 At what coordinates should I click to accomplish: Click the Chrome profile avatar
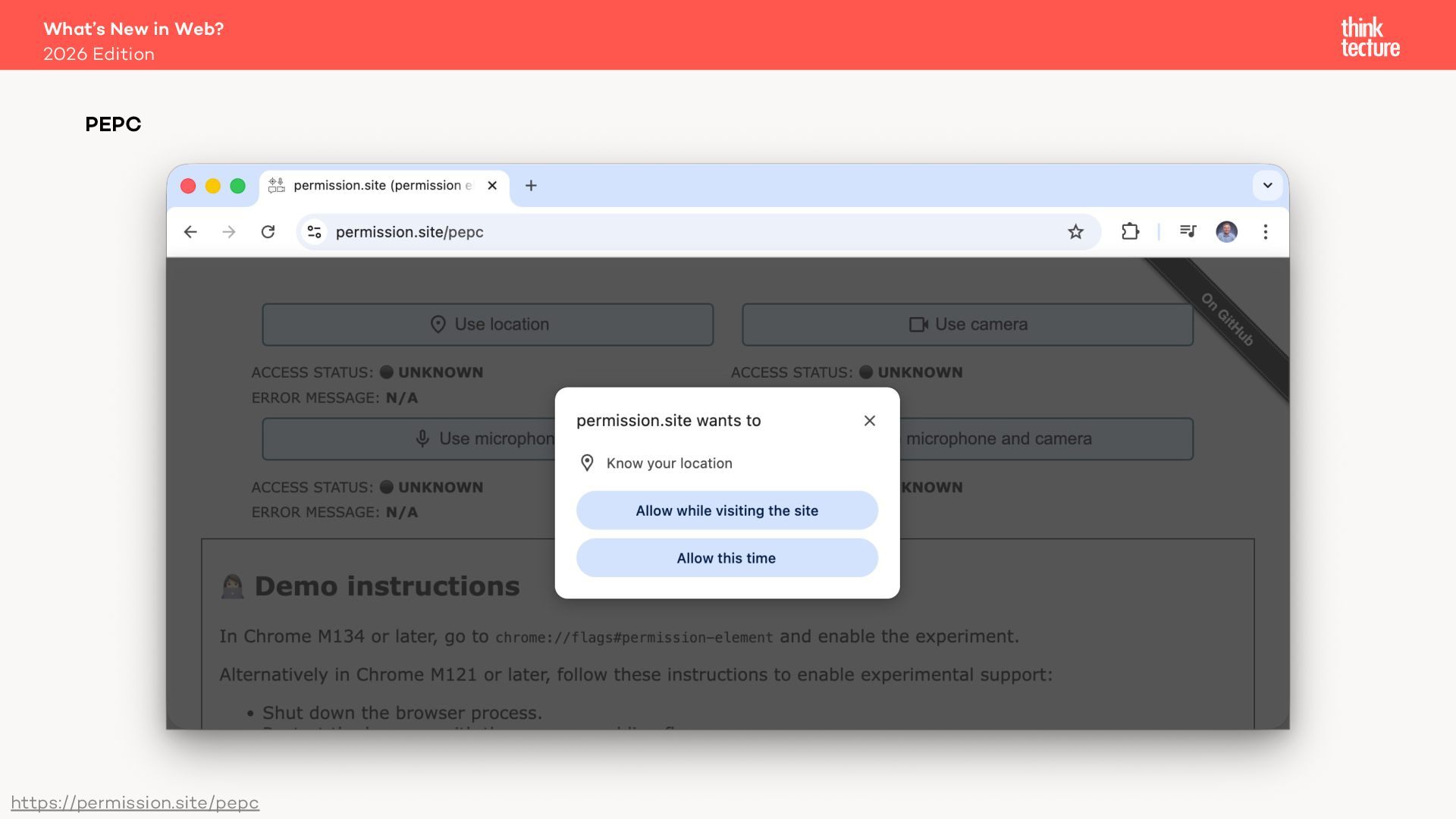pos(1226,232)
